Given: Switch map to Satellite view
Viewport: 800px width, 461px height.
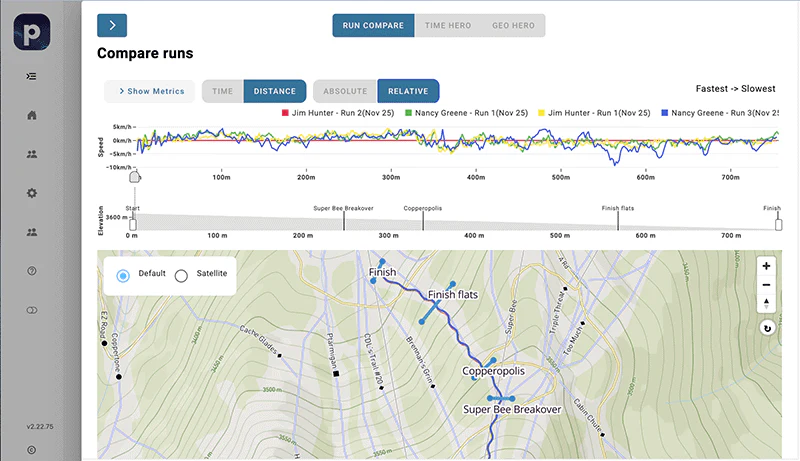Looking at the screenshot, I should pyautogui.click(x=181, y=274).
